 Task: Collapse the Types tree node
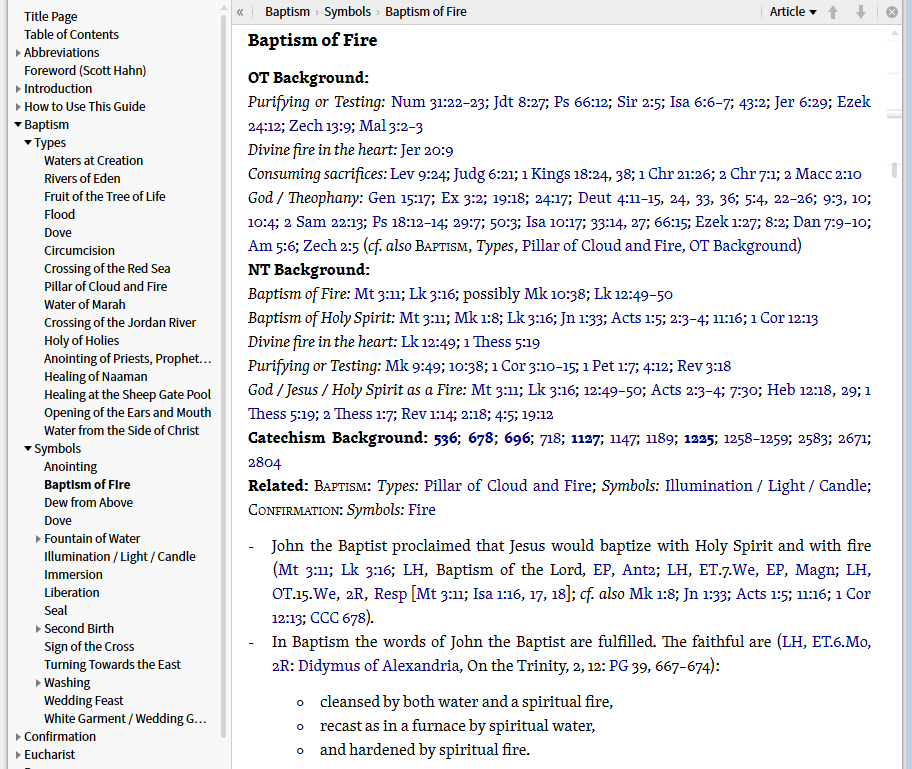tap(28, 143)
